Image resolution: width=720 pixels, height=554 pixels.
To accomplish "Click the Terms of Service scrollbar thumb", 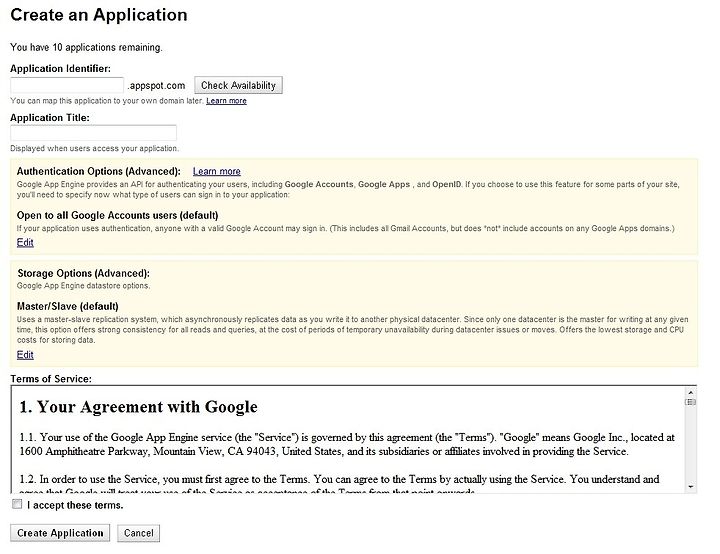I will point(690,402).
